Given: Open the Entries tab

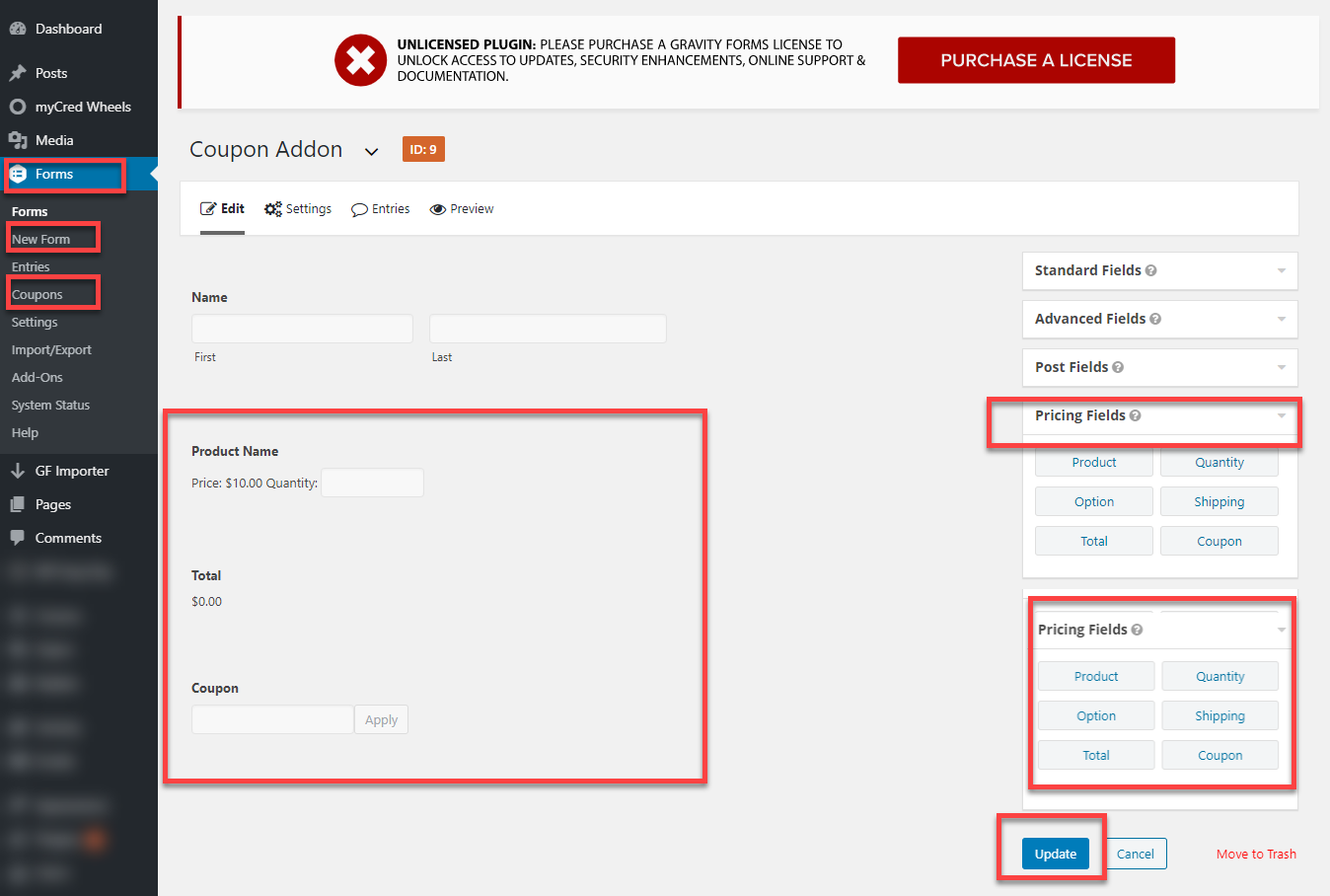Looking at the screenshot, I should pyautogui.click(x=381, y=209).
